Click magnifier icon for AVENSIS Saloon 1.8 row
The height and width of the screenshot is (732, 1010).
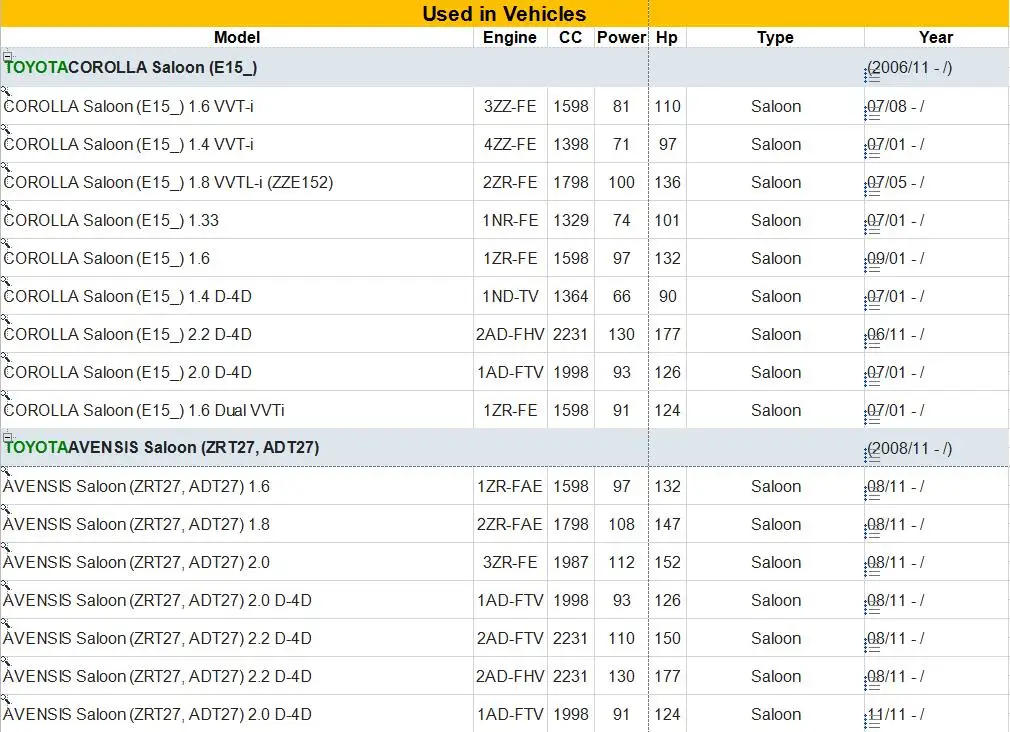click(x=6, y=510)
